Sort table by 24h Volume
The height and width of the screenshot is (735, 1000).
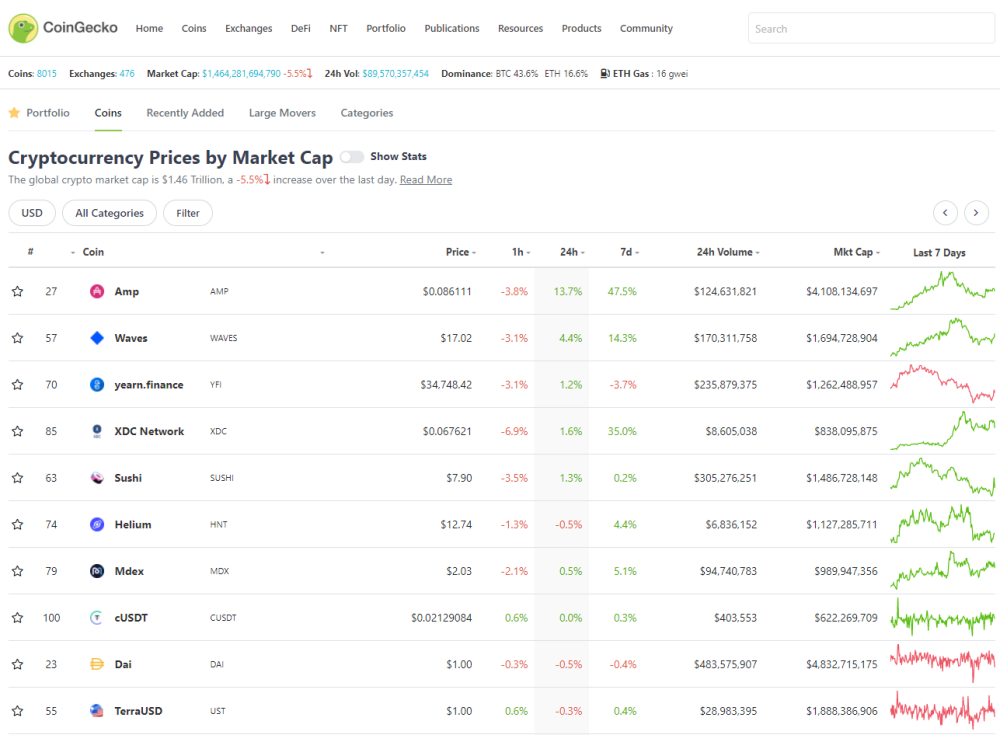point(728,252)
